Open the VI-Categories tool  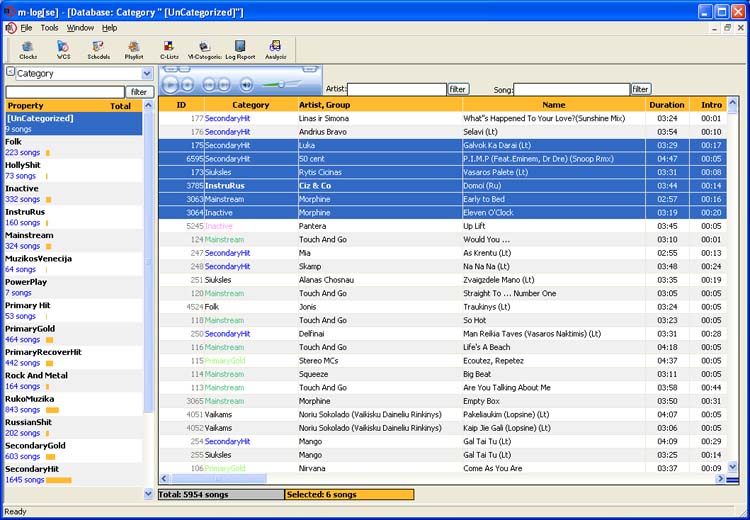coord(204,50)
